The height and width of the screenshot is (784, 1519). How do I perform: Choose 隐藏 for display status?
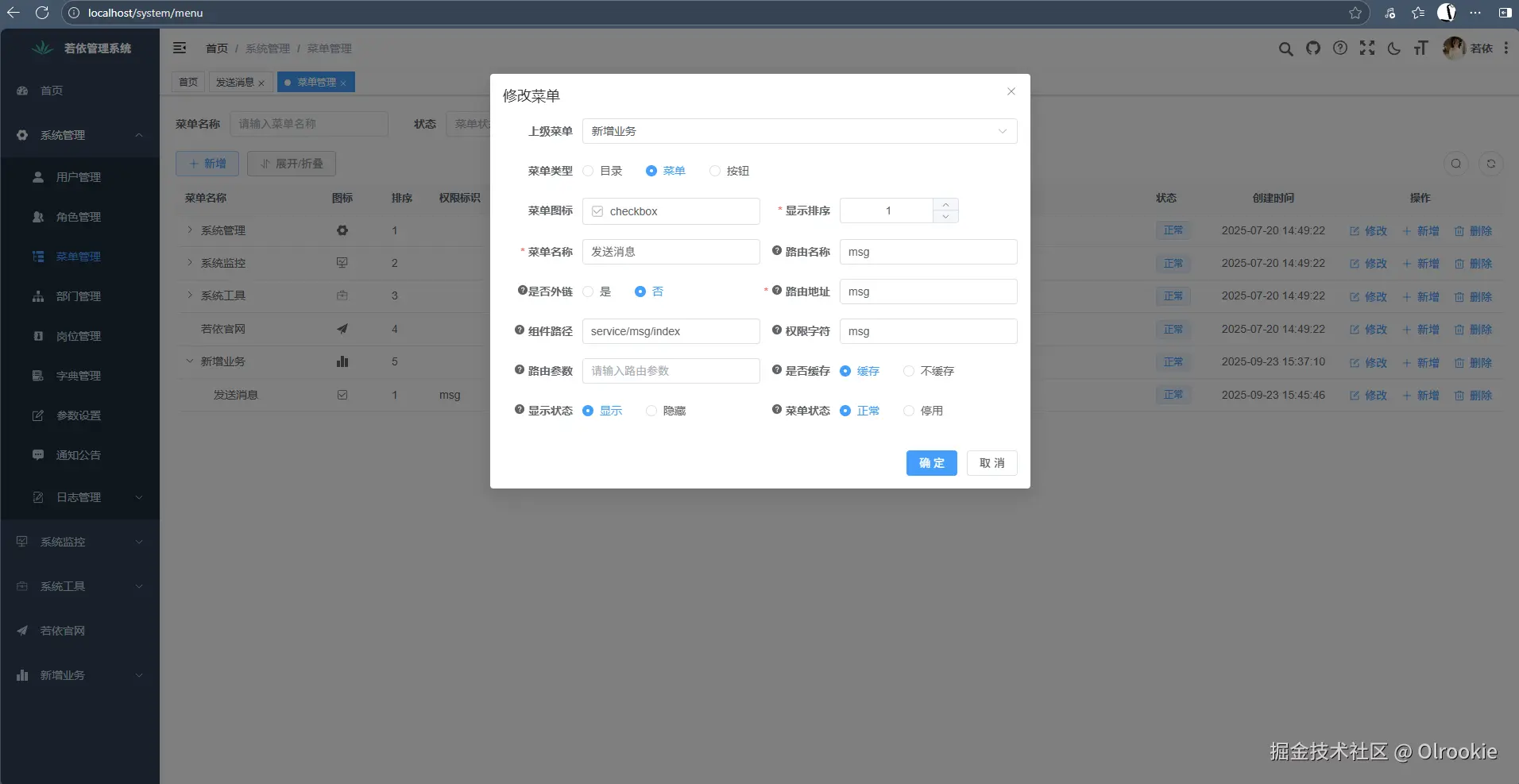pos(651,411)
